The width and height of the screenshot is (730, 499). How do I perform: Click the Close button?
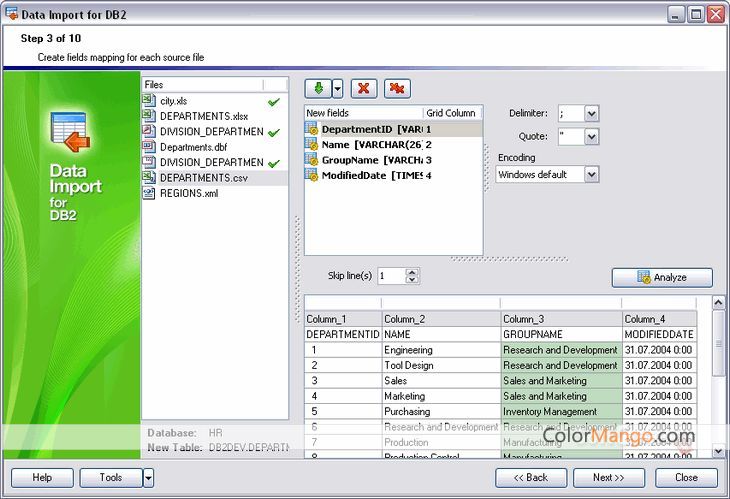(x=686, y=478)
